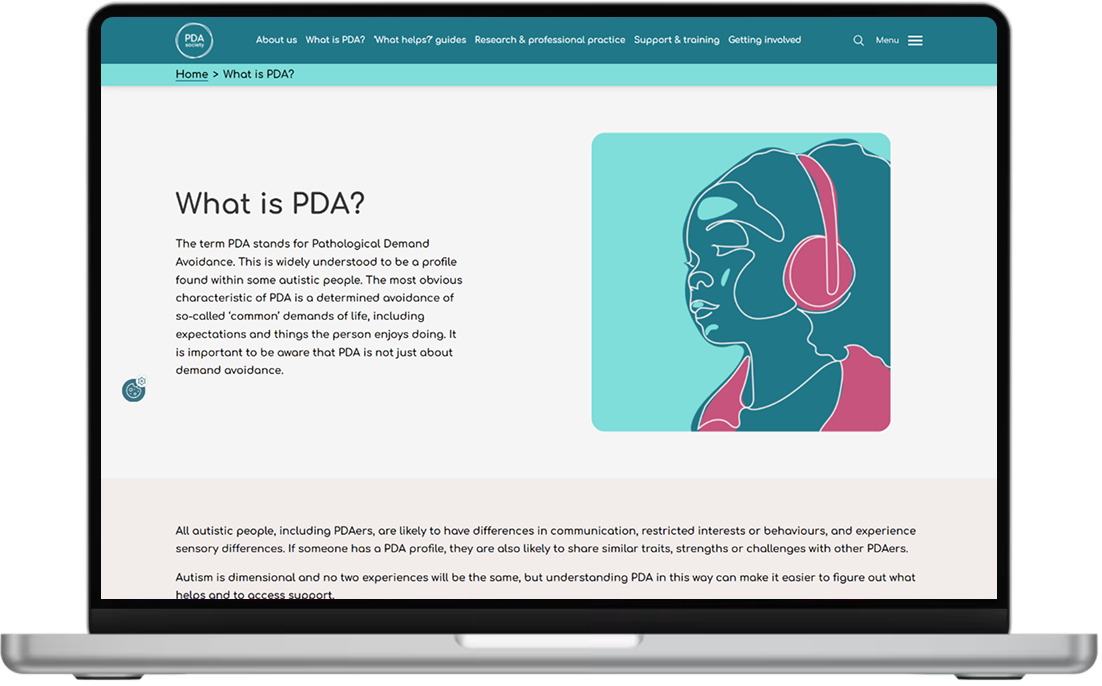Click the headphones illustration image
Image resolution: width=1102 pixels, height=686 pixels.
tap(740, 282)
